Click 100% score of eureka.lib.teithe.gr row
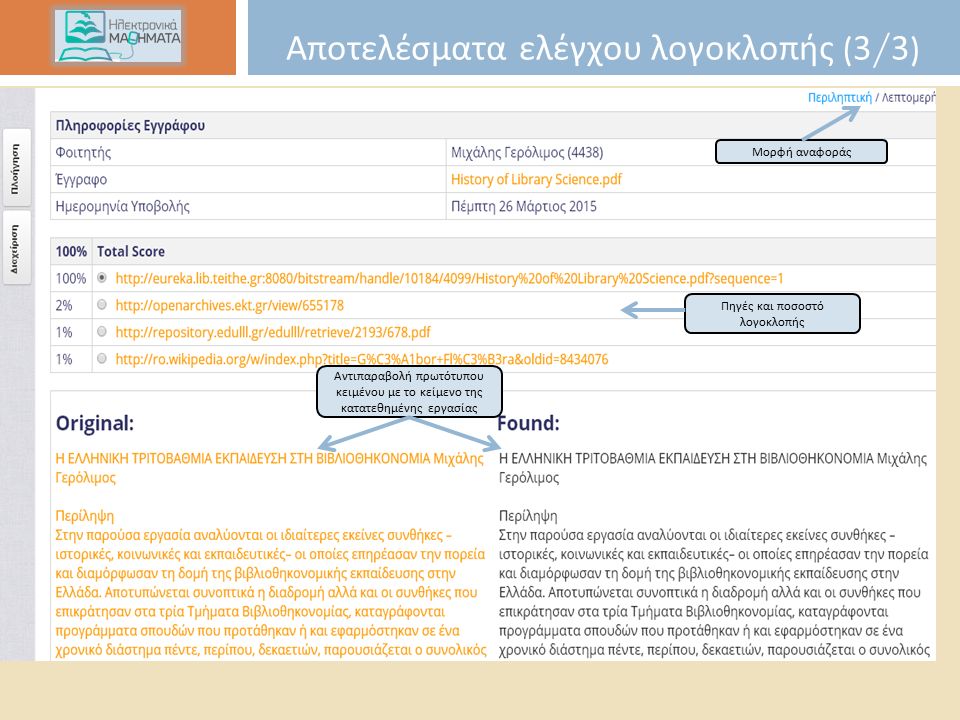 click(x=71, y=279)
